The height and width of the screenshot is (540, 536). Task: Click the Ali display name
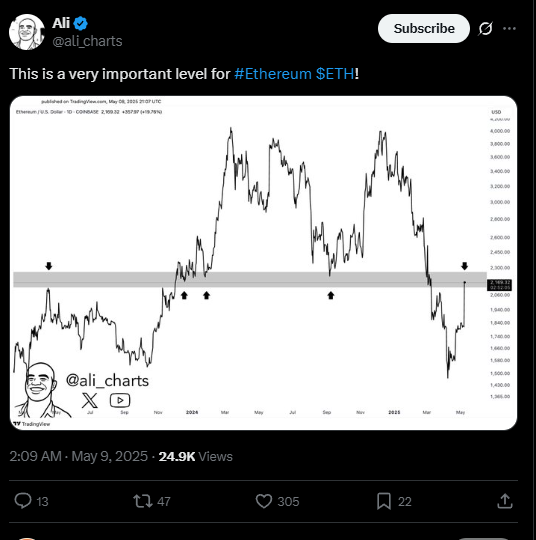click(x=61, y=23)
